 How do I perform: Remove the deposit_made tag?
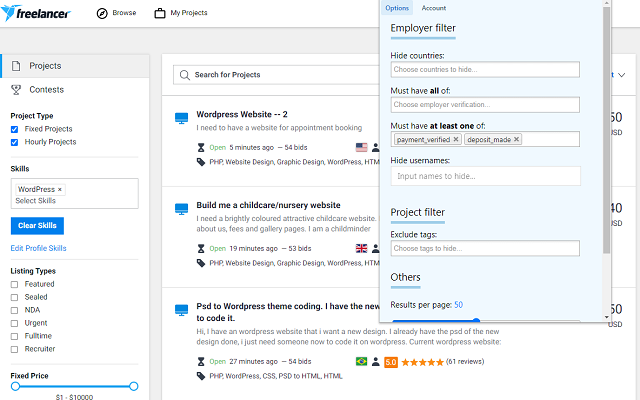coord(517,140)
